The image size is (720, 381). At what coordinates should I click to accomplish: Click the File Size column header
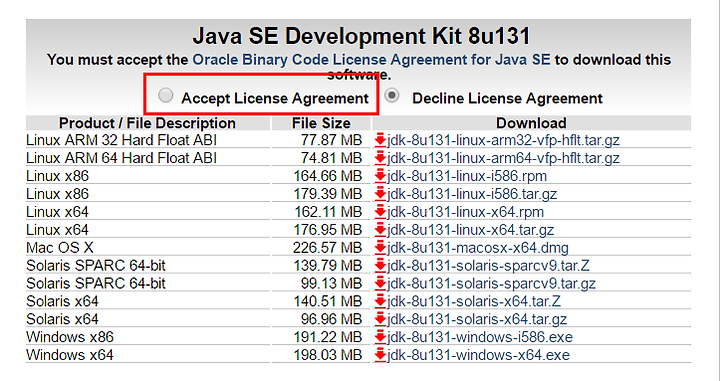tap(321, 123)
